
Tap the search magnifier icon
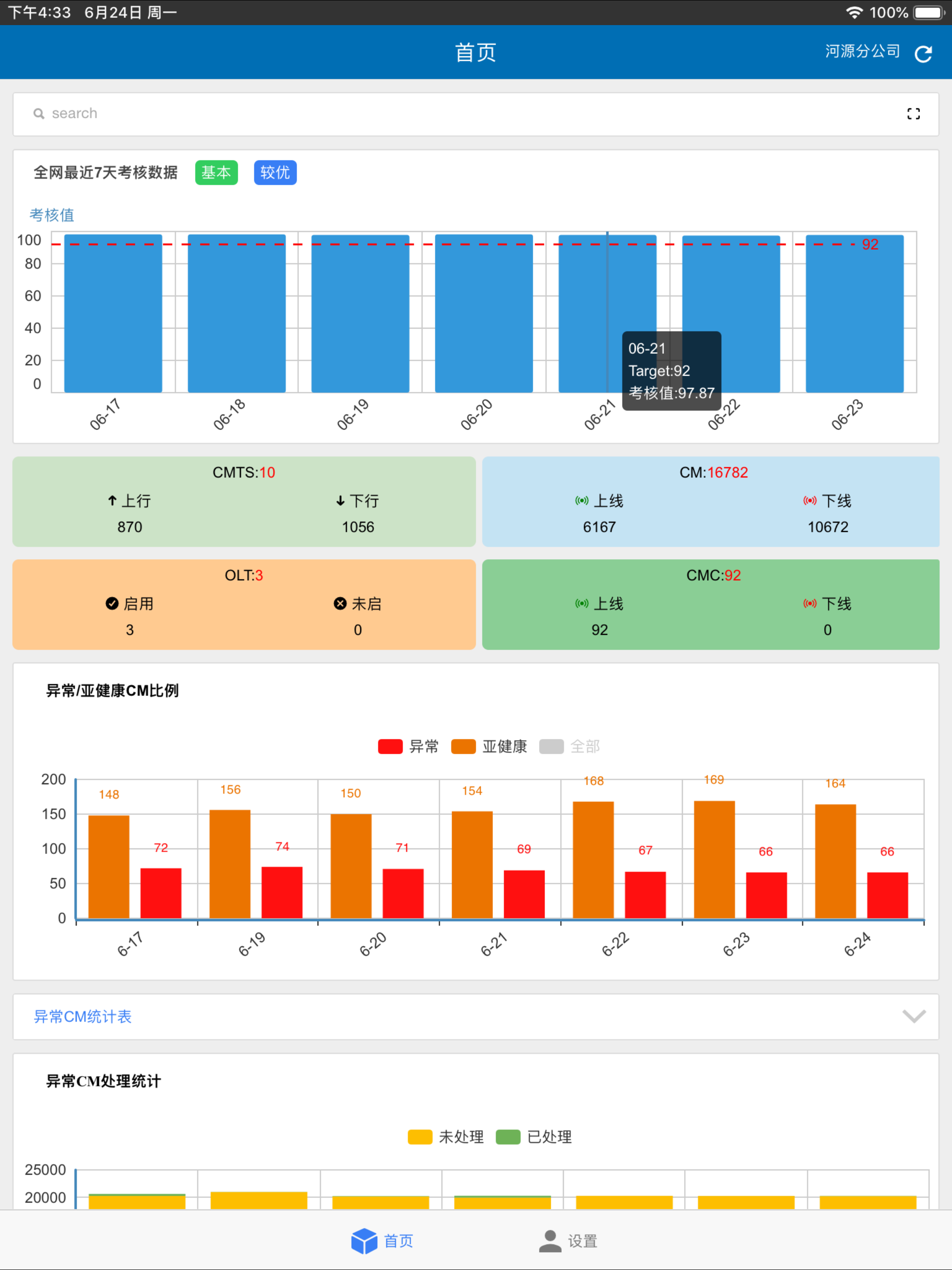39,114
